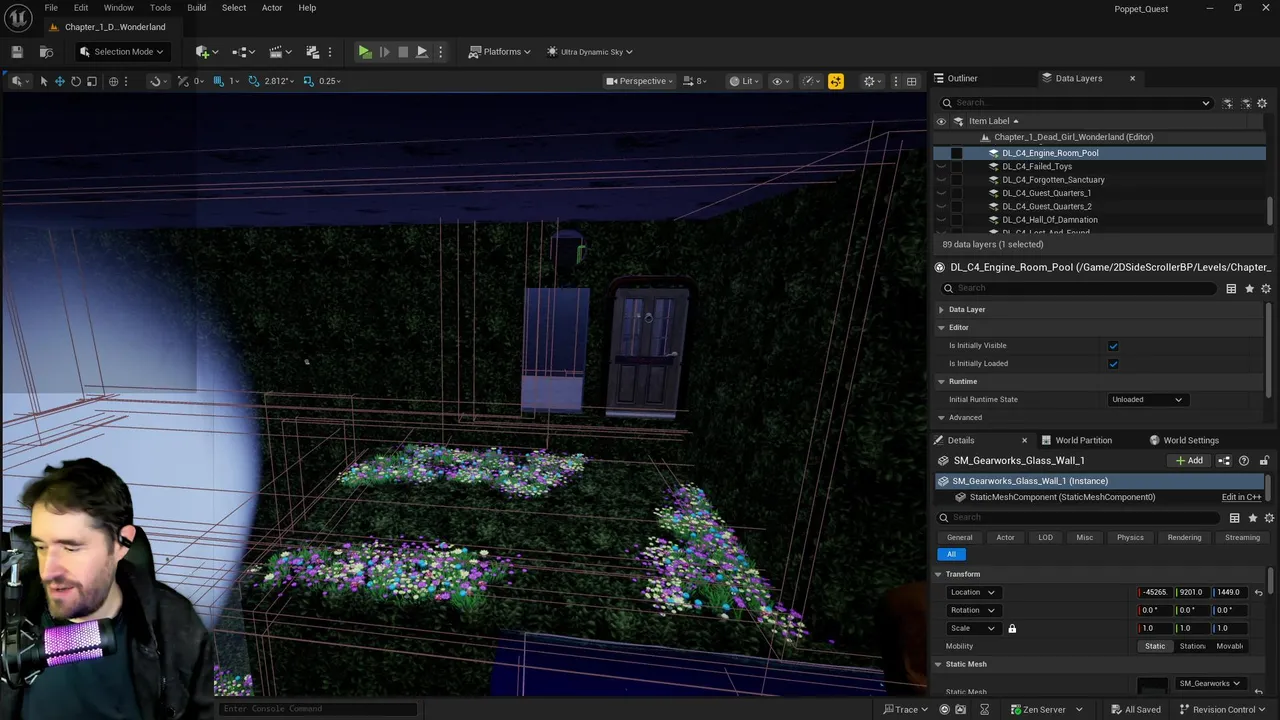Open the Tools menu
The image size is (1280, 720).
pos(160,8)
